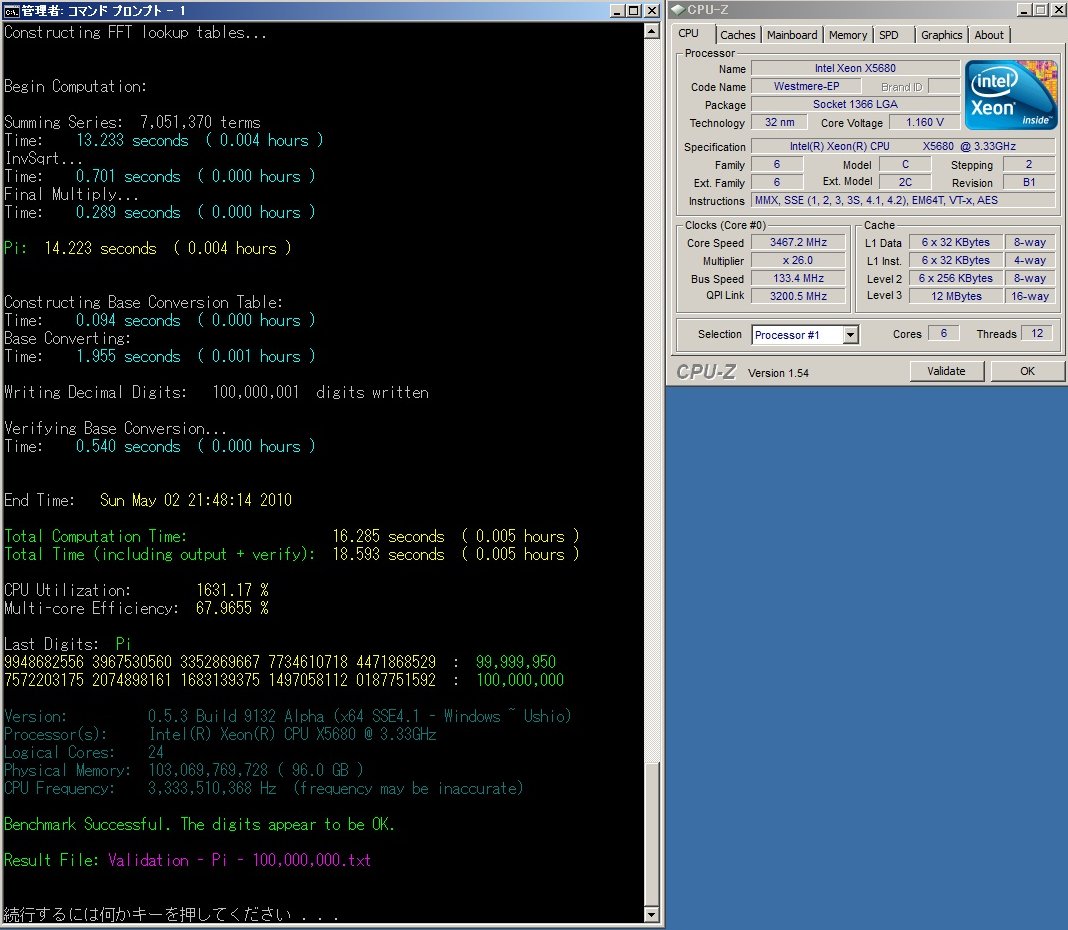Show the Graphics tab
This screenshot has width=1068, height=930.
[x=941, y=35]
